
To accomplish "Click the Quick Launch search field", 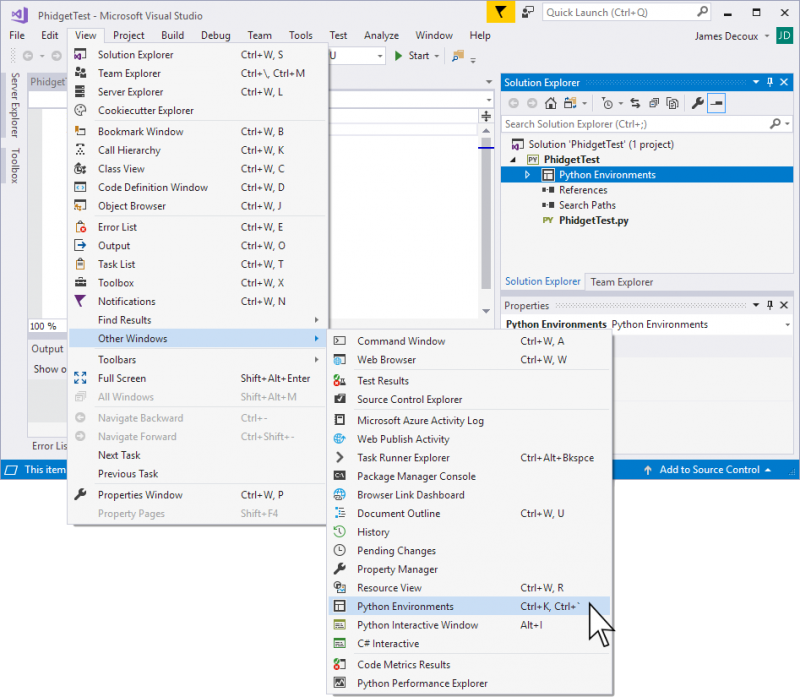I will (627, 12).
